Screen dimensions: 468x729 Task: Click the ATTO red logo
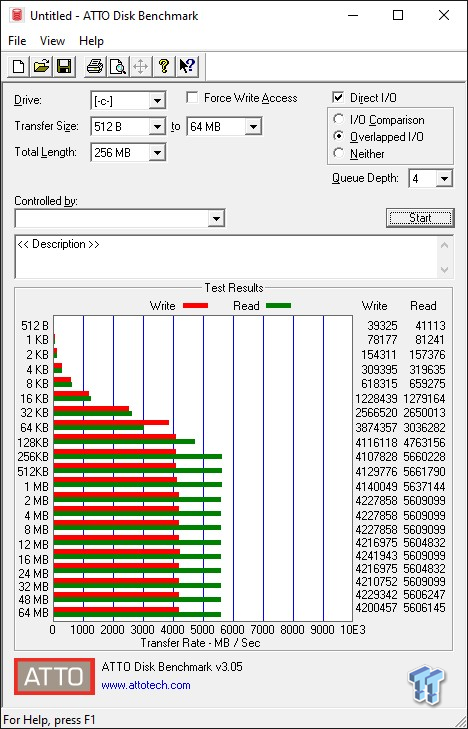tap(54, 676)
